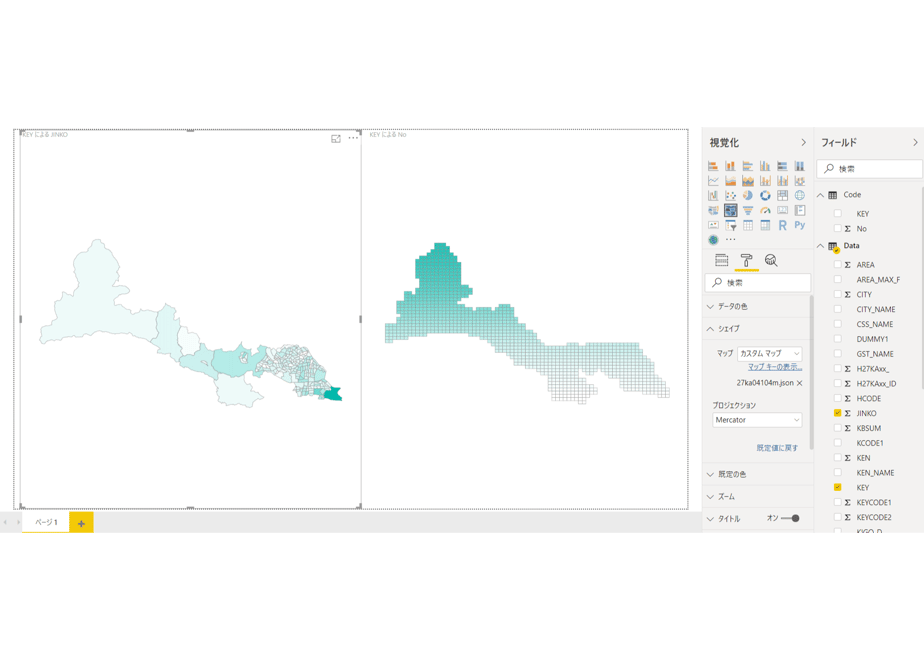
Task: Add a new page with plus tab
Action: [81, 523]
